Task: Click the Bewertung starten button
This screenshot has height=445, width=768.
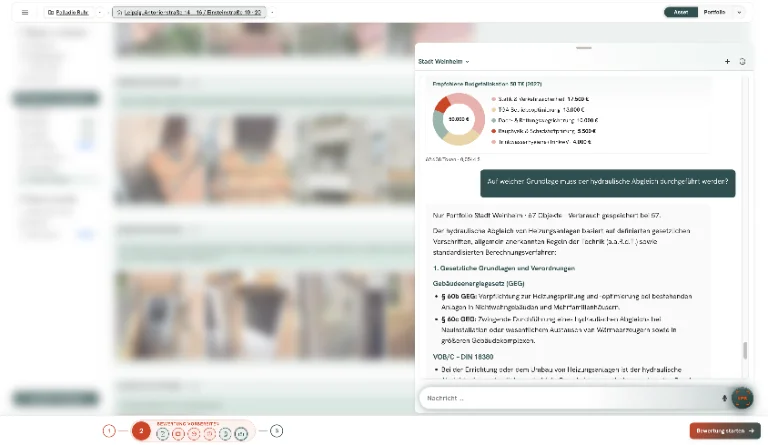Action: pyautogui.click(x=725, y=431)
